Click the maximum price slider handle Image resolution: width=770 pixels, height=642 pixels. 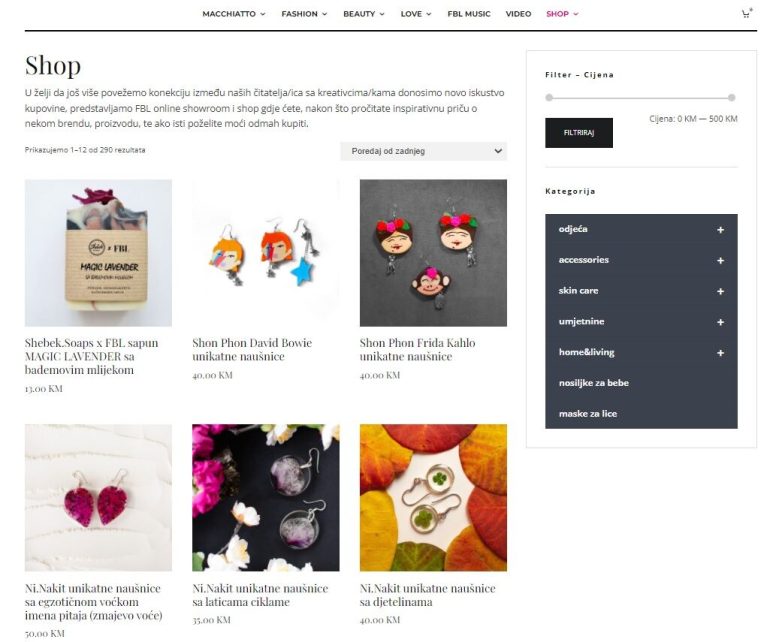732,97
